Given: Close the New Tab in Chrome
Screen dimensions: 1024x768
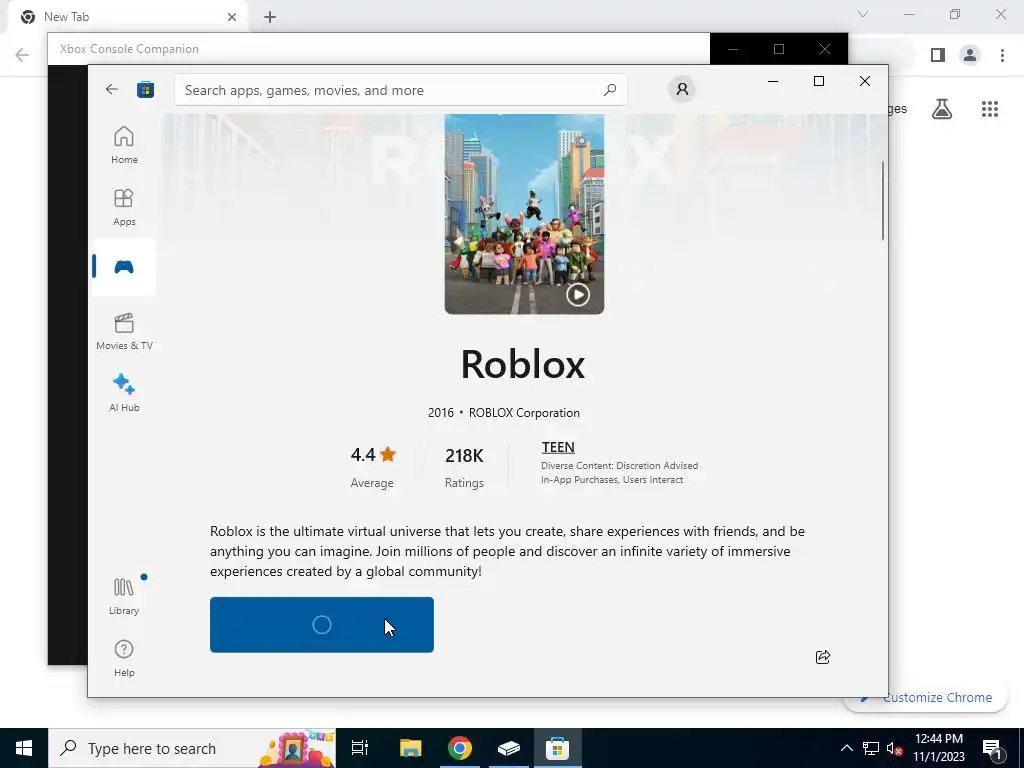Looking at the screenshot, I should coord(232,17).
